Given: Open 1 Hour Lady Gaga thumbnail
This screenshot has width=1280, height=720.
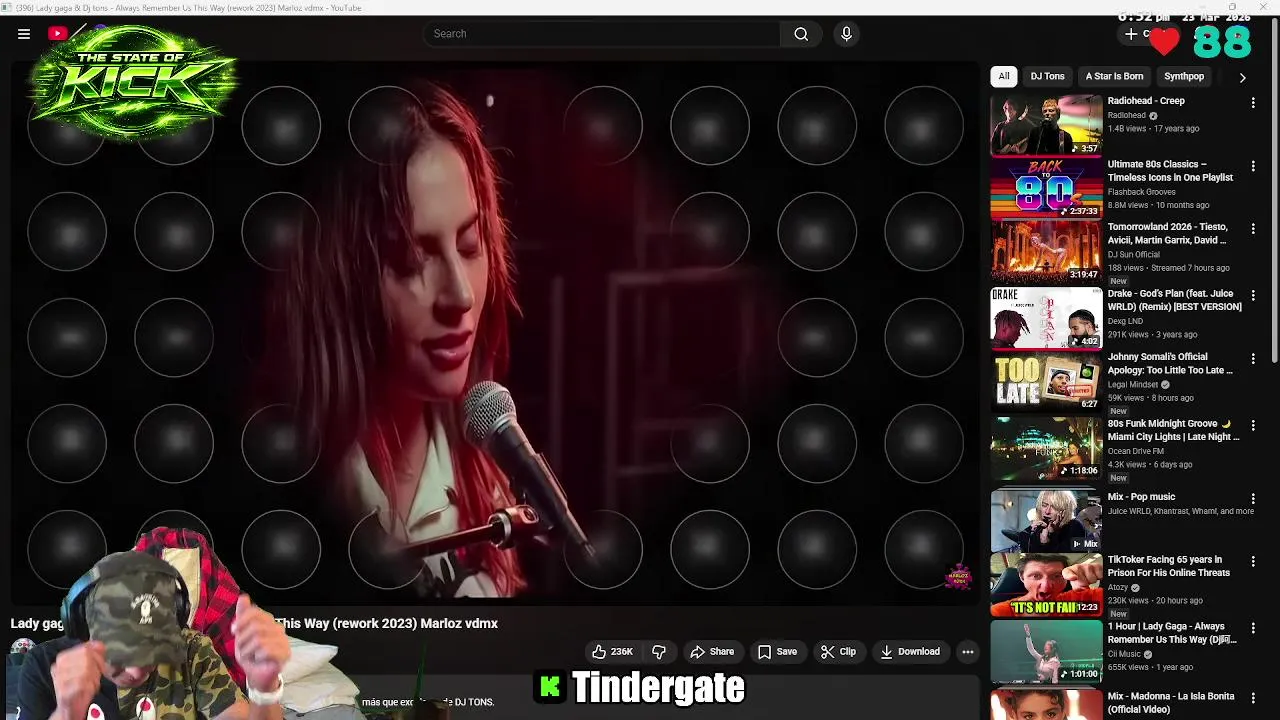Looking at the screenshot, I should pos(1046,651).
